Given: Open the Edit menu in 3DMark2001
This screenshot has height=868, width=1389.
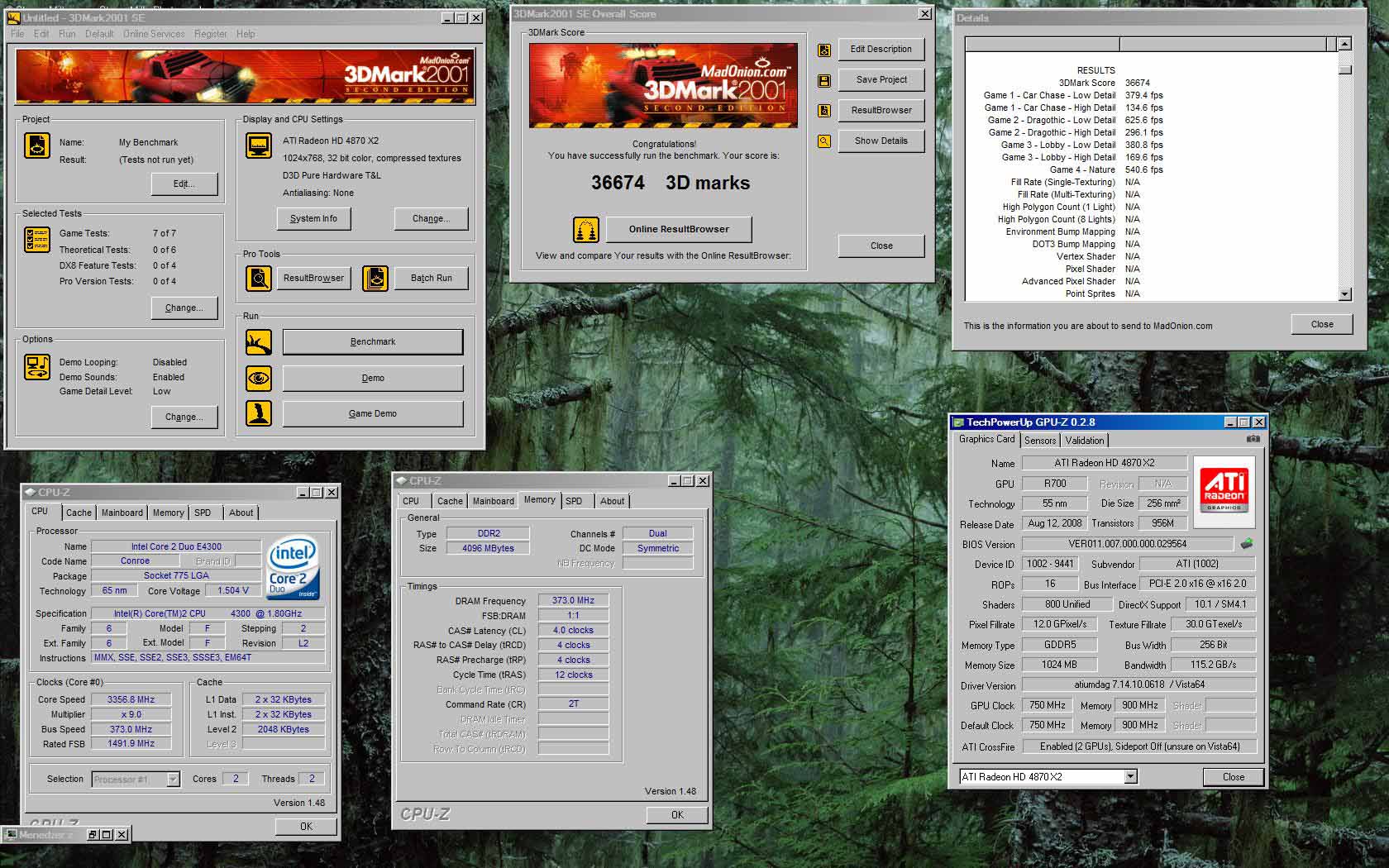Looking at the screenshot, I should [41, 34].
